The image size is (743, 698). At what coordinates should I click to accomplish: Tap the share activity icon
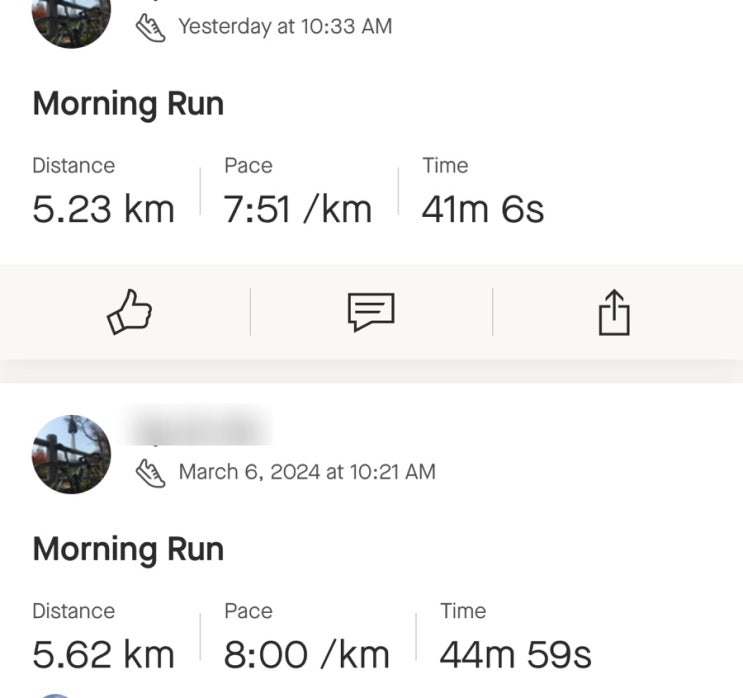click(614, 313)
